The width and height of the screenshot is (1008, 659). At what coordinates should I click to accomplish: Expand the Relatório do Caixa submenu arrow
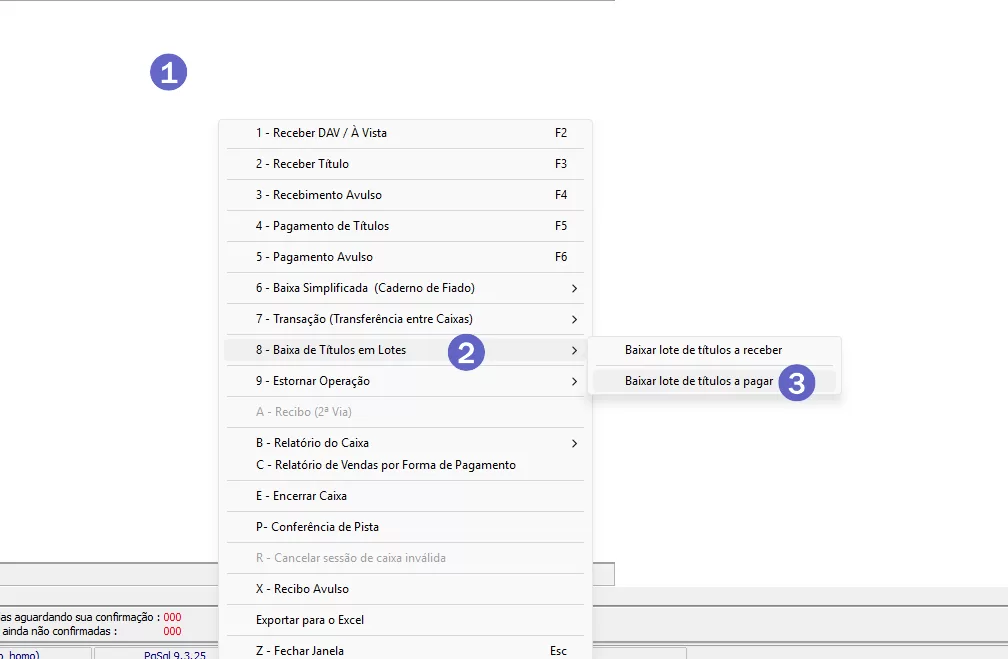coord(574,443)
